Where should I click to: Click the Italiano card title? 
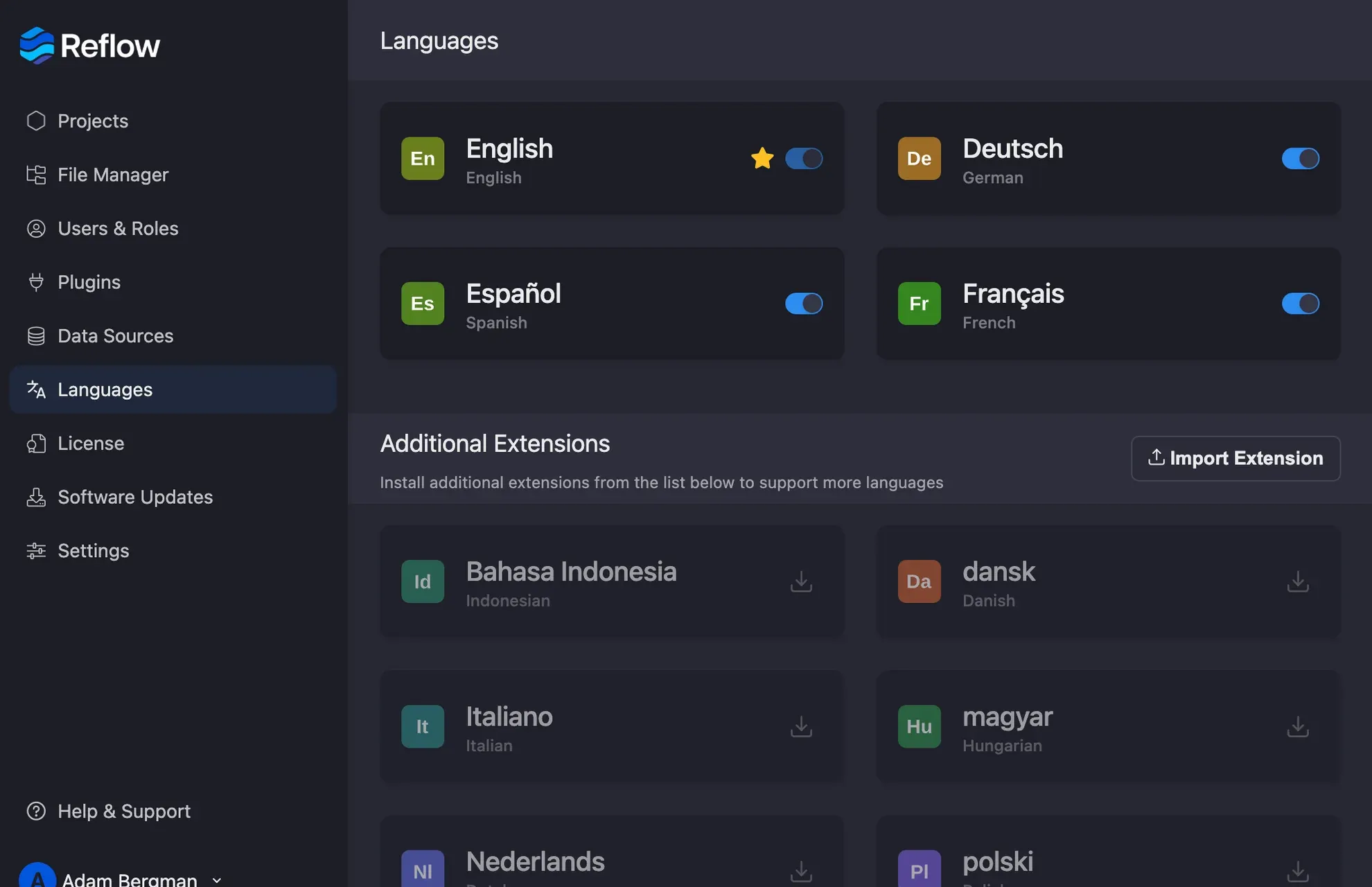pyautogui.click(x=509, y=717)
